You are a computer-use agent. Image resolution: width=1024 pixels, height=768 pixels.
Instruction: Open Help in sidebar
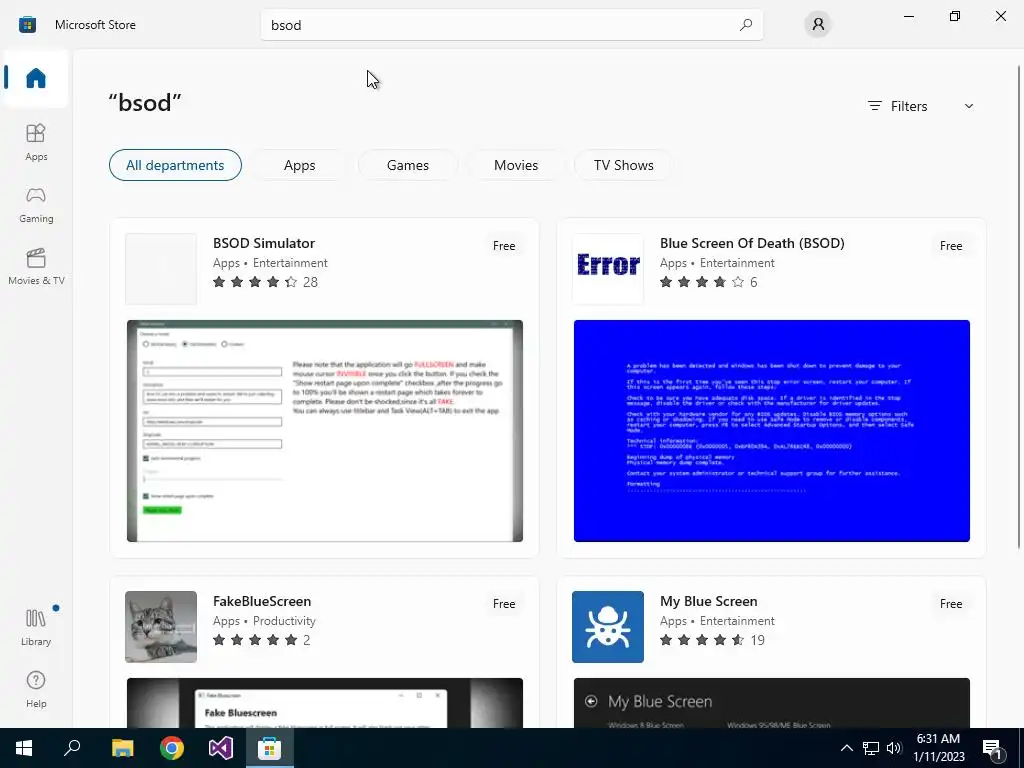coord(36,690)
